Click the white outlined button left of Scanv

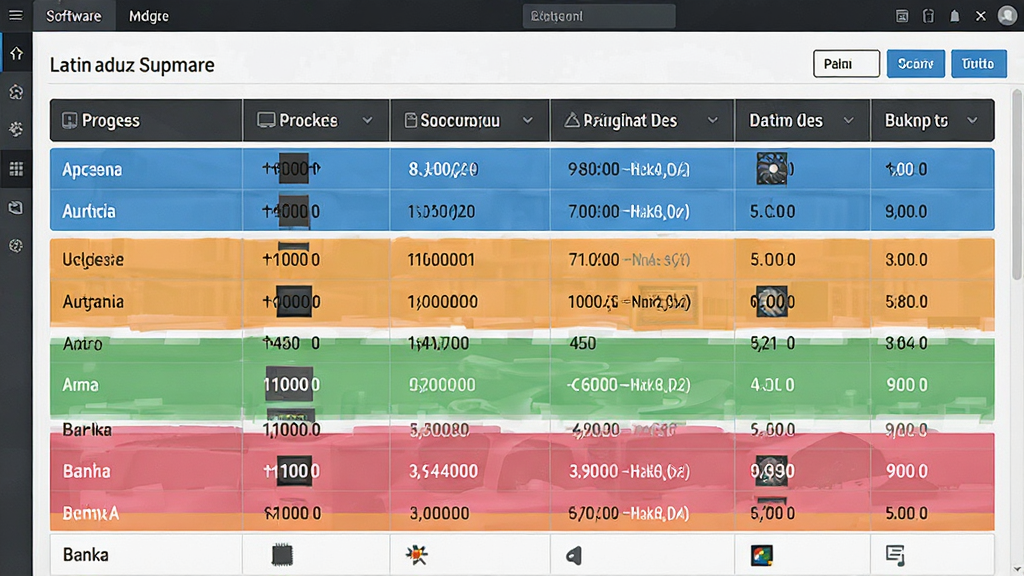[846, 64]
